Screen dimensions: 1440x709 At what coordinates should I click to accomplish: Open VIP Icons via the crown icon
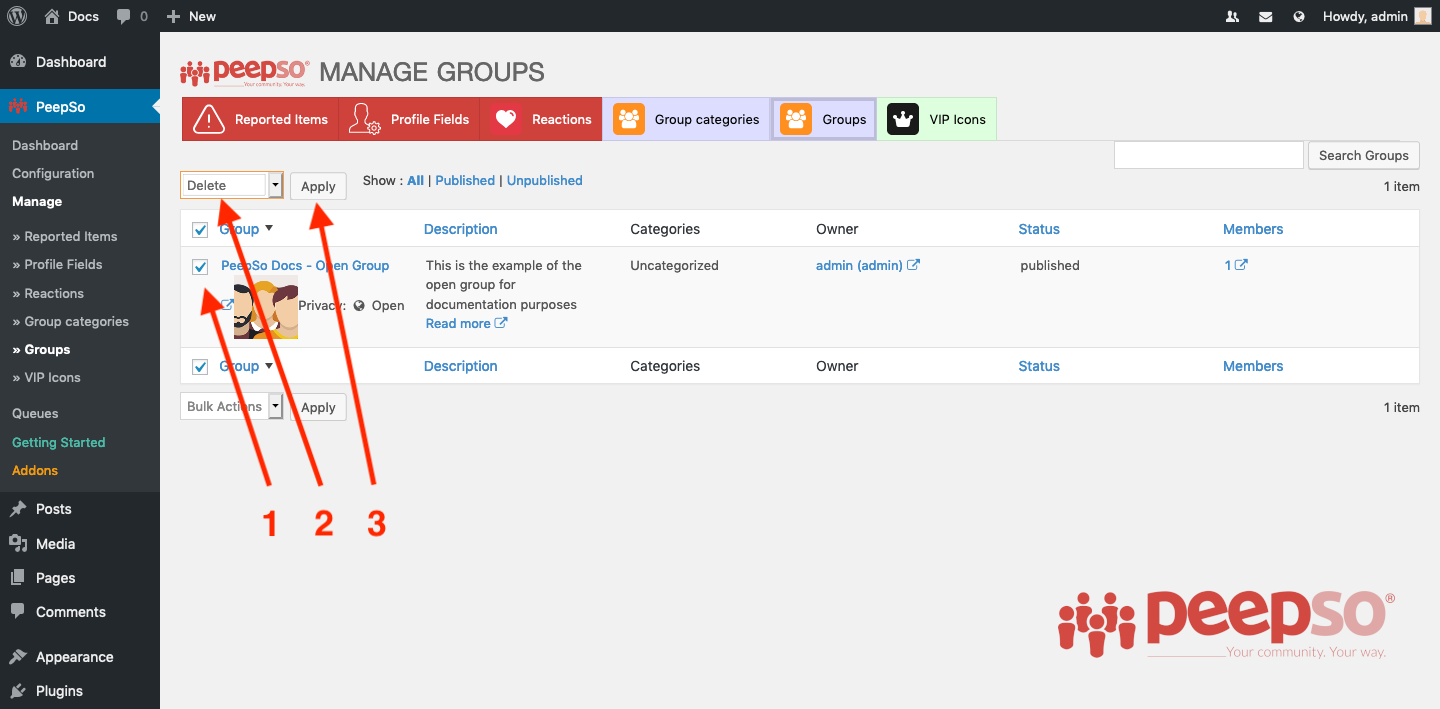coord(903,119)
